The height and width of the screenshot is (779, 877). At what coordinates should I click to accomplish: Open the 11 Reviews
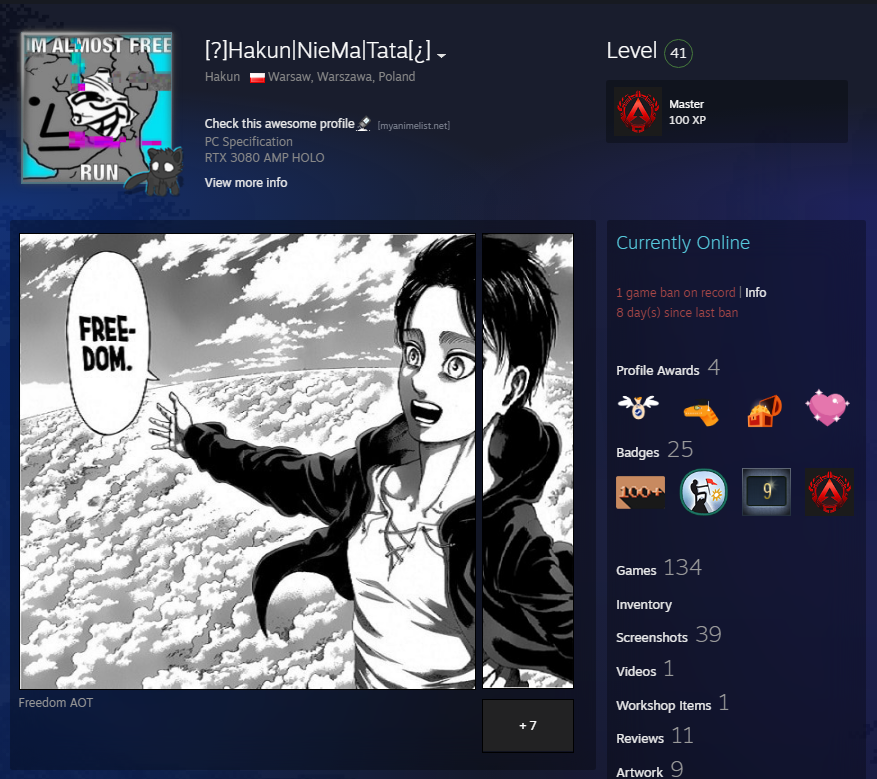[654, 737]
